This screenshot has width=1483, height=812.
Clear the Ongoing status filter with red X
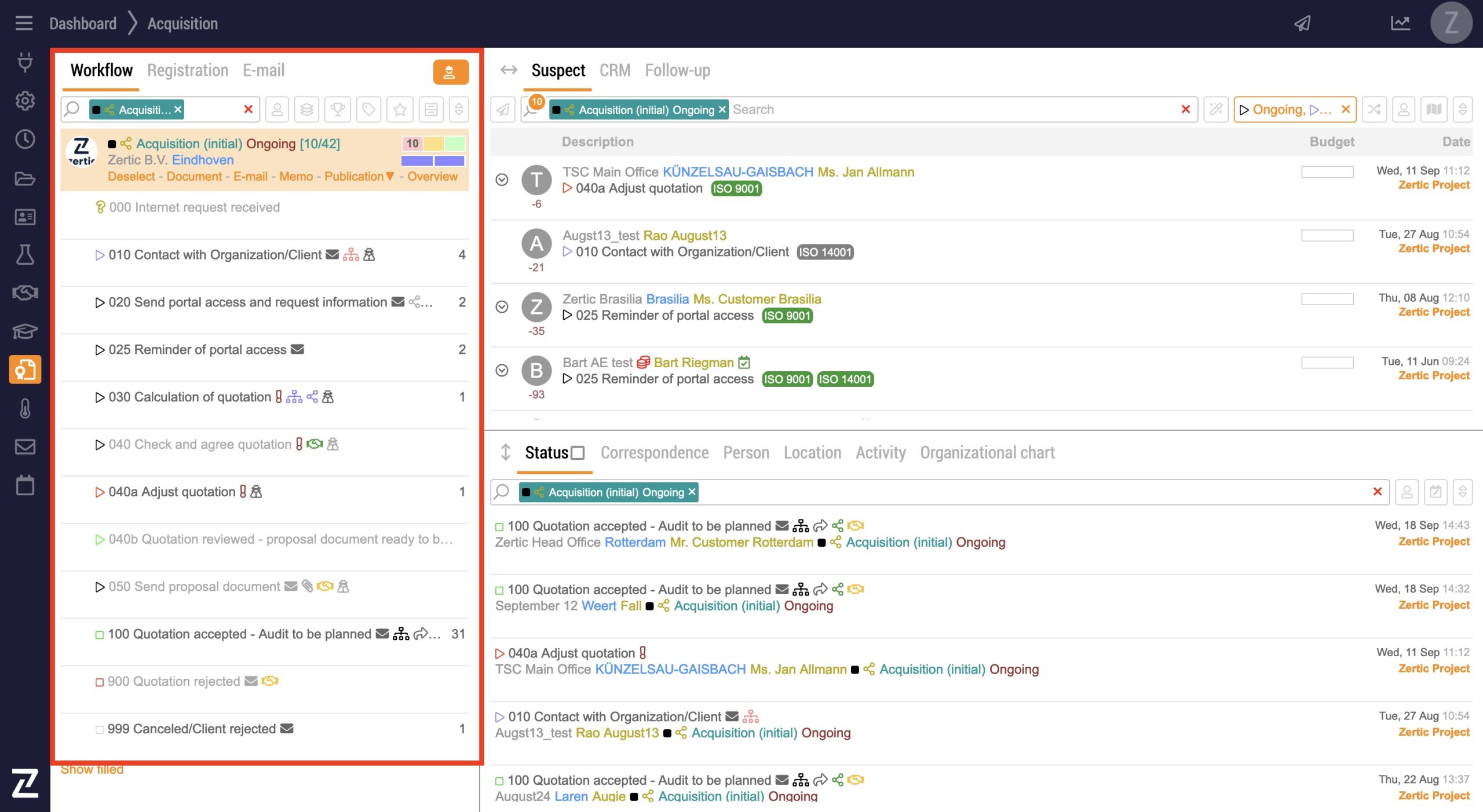click(1345, 109)
